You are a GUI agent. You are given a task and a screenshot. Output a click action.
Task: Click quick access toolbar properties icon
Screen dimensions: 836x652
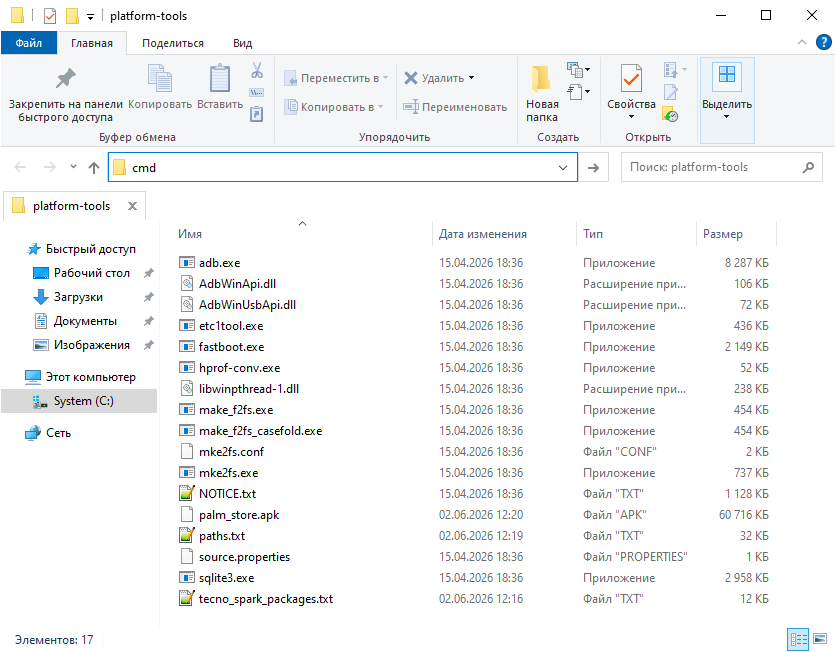tap(50, 16)
